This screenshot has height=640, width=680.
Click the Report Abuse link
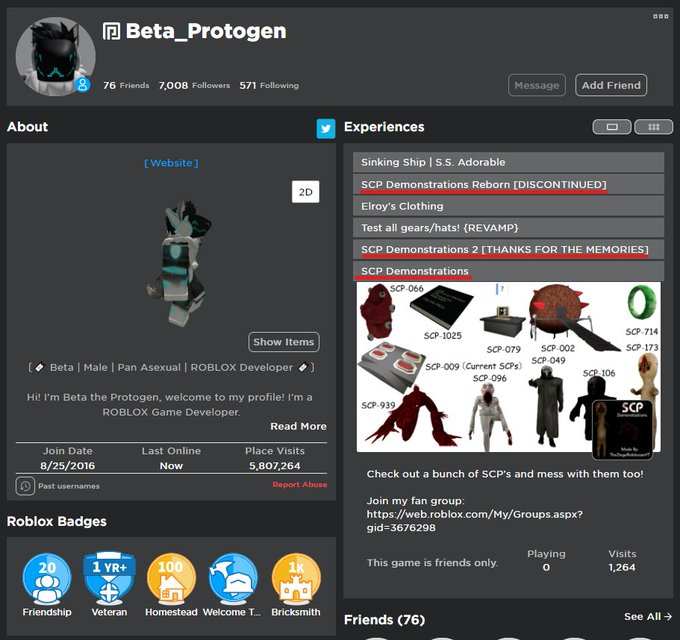[300, 485]
